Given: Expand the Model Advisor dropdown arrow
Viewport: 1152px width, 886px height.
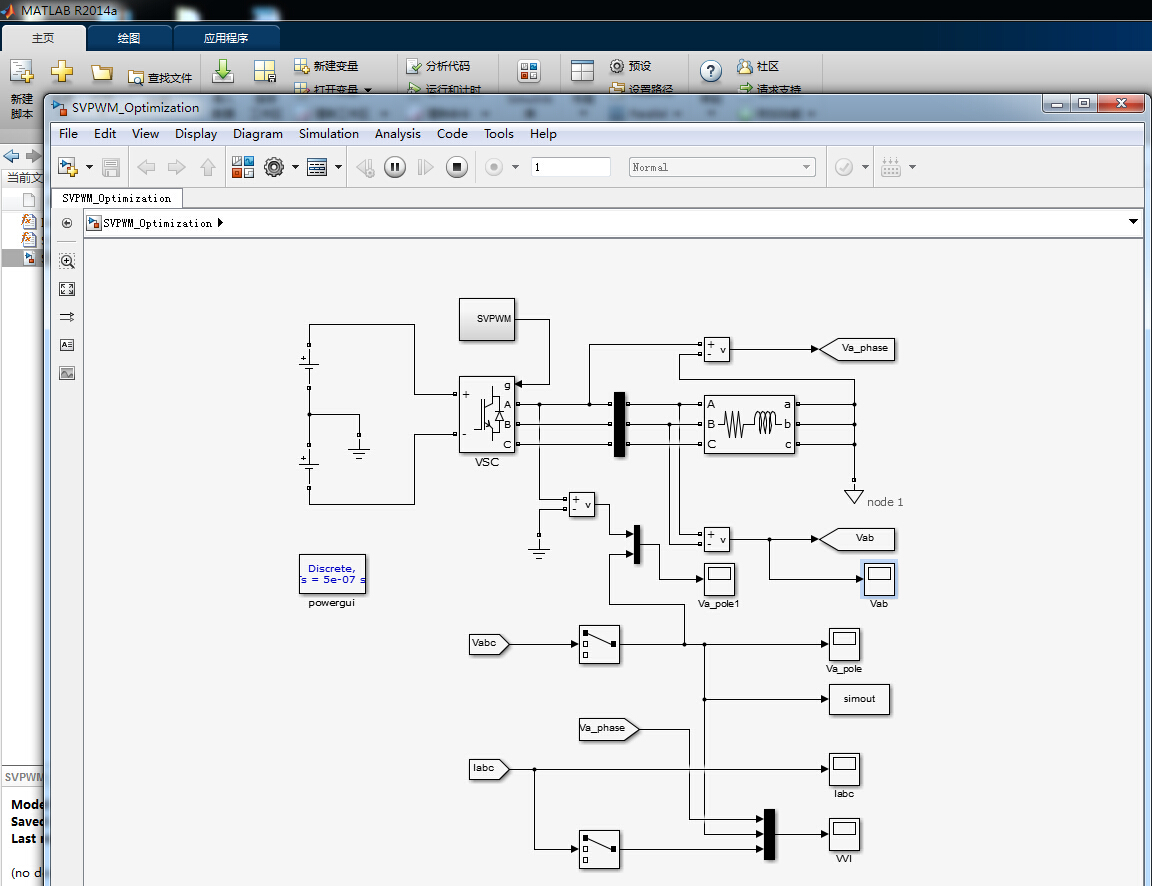Looking at the screenshot, I should (865, 167).
